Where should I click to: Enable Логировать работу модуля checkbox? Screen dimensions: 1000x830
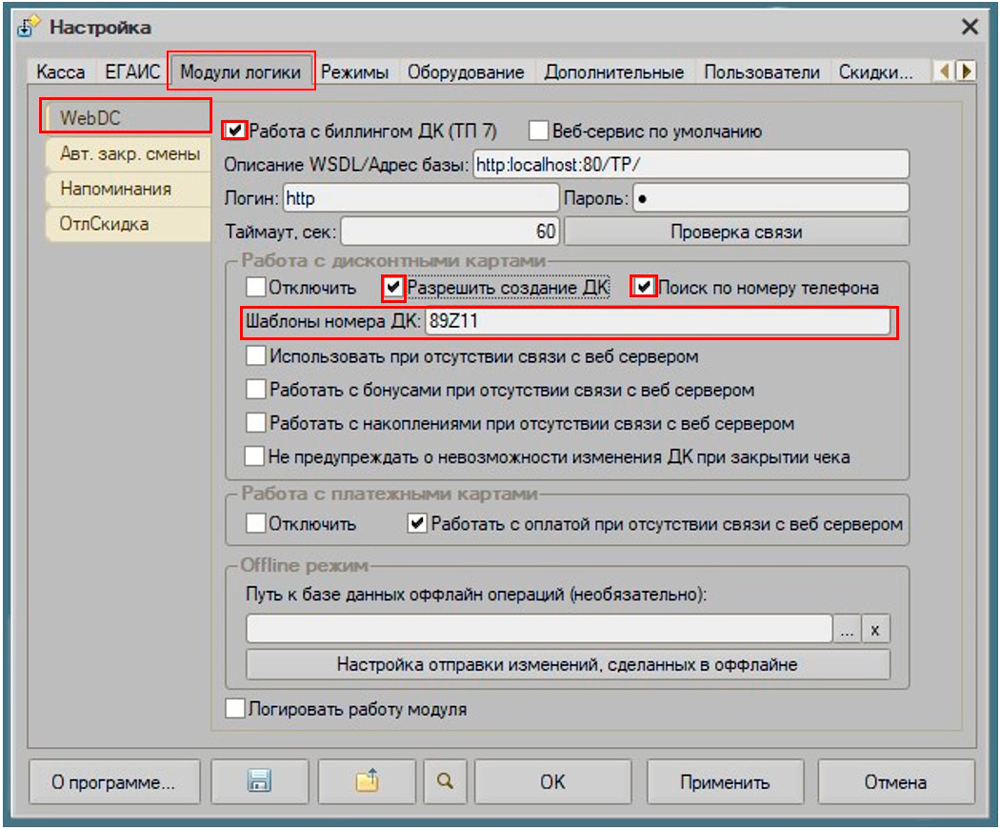point(235,710)
